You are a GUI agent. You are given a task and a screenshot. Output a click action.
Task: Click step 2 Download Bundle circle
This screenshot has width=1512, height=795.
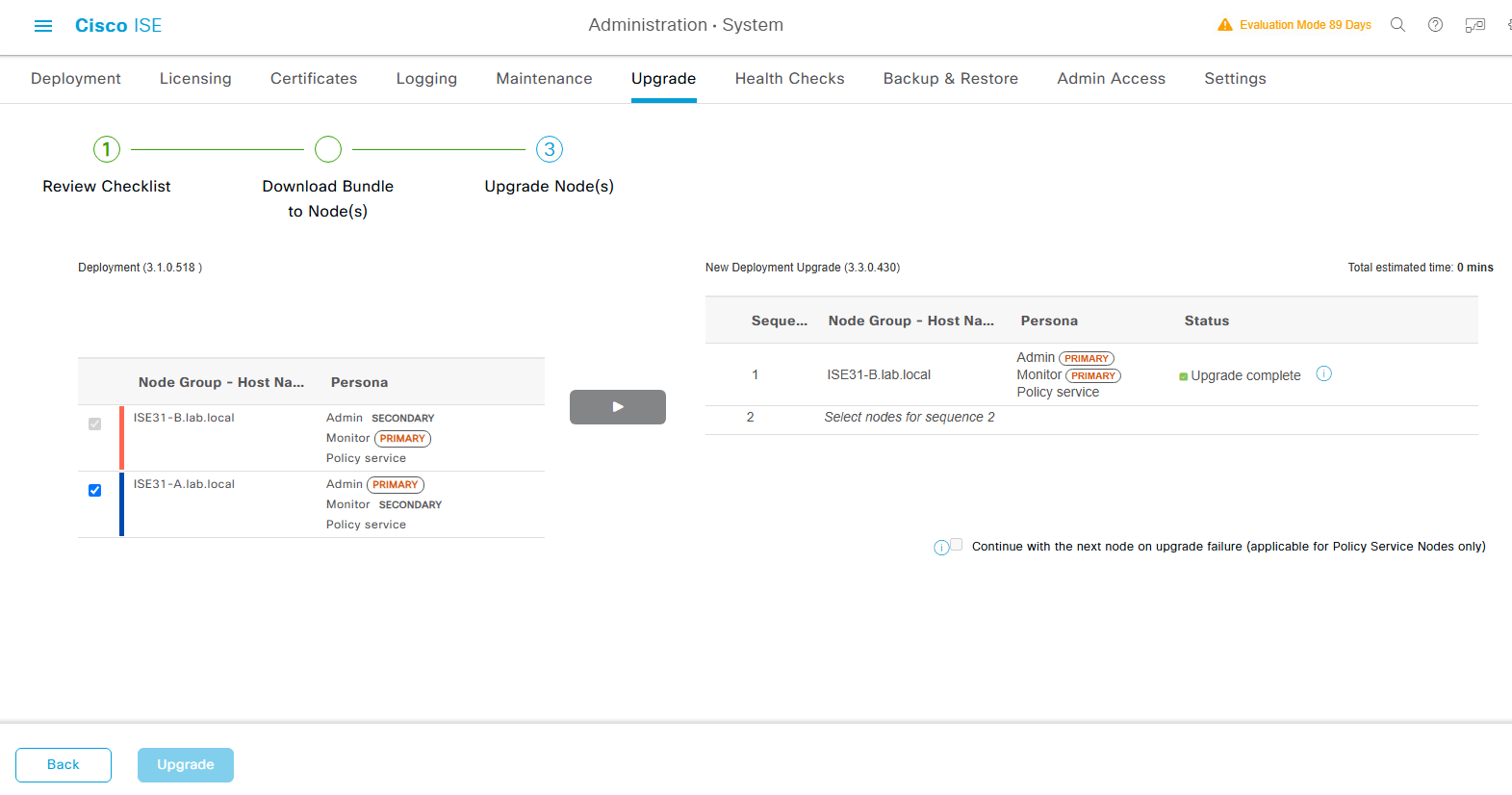(x=328, y=149)
